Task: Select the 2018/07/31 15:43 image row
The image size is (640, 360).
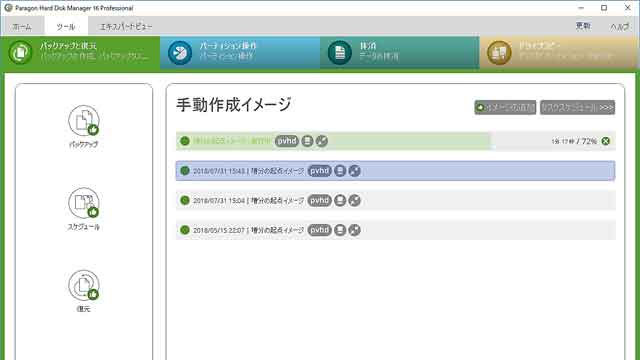Action: (396, 171)
